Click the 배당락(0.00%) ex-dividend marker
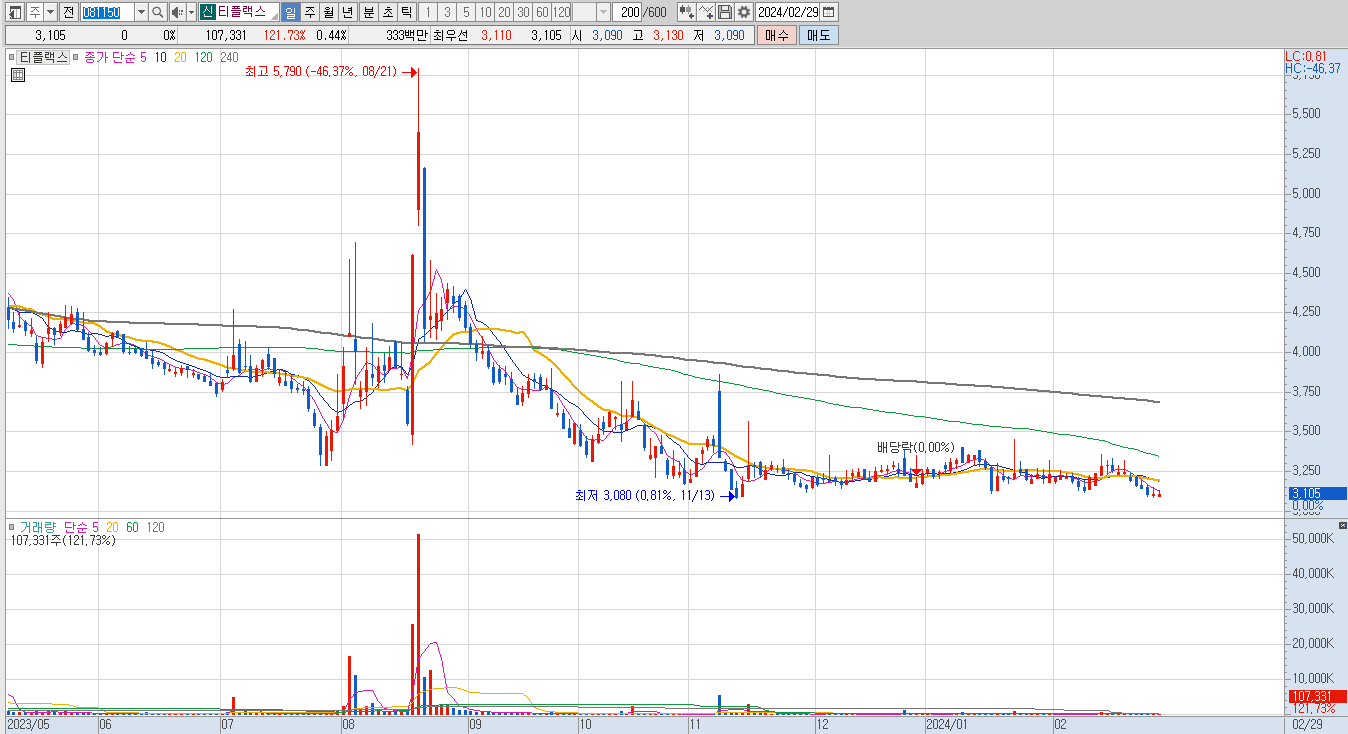Screen dimensions: 1348x734 (916, 447)
